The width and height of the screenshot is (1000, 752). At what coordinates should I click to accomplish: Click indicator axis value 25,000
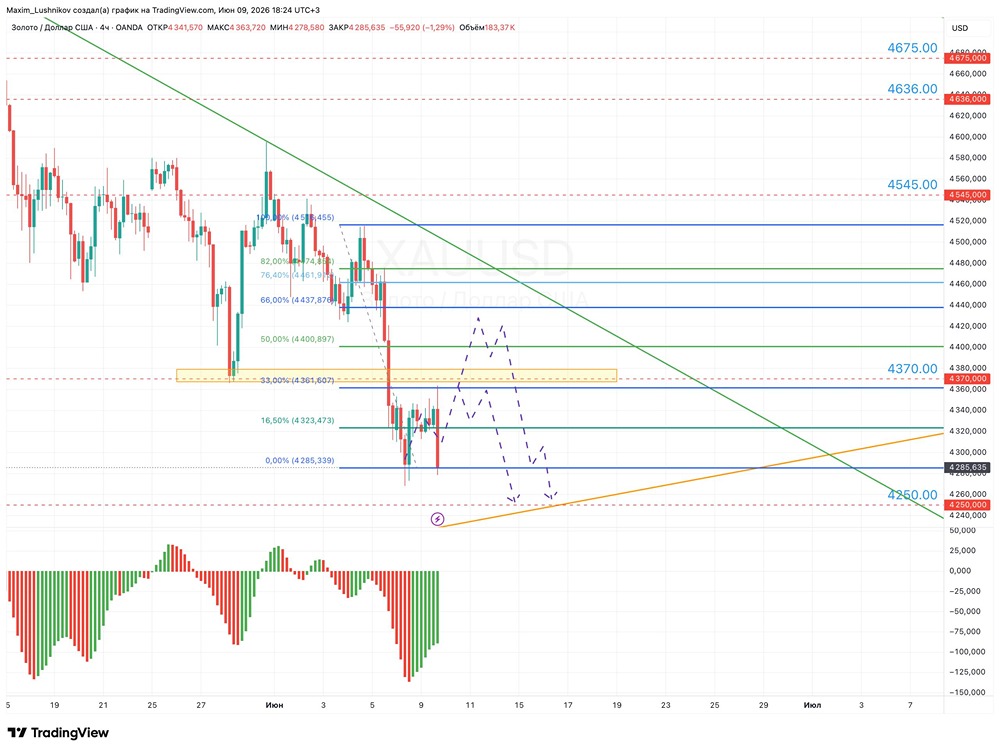tap(962, 550)
